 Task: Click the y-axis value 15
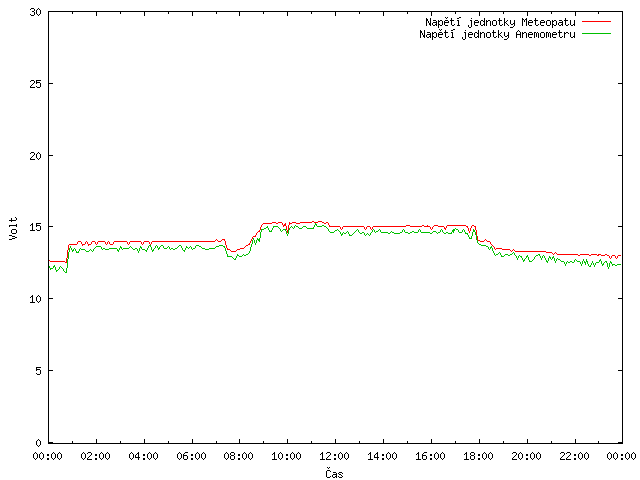point(36,227)
